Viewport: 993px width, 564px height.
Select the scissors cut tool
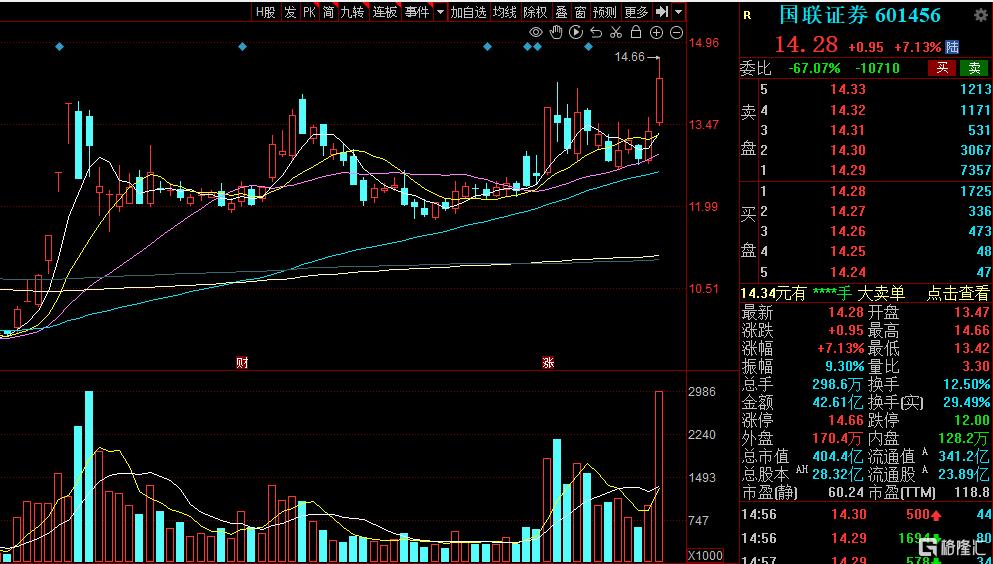[616, 32]
